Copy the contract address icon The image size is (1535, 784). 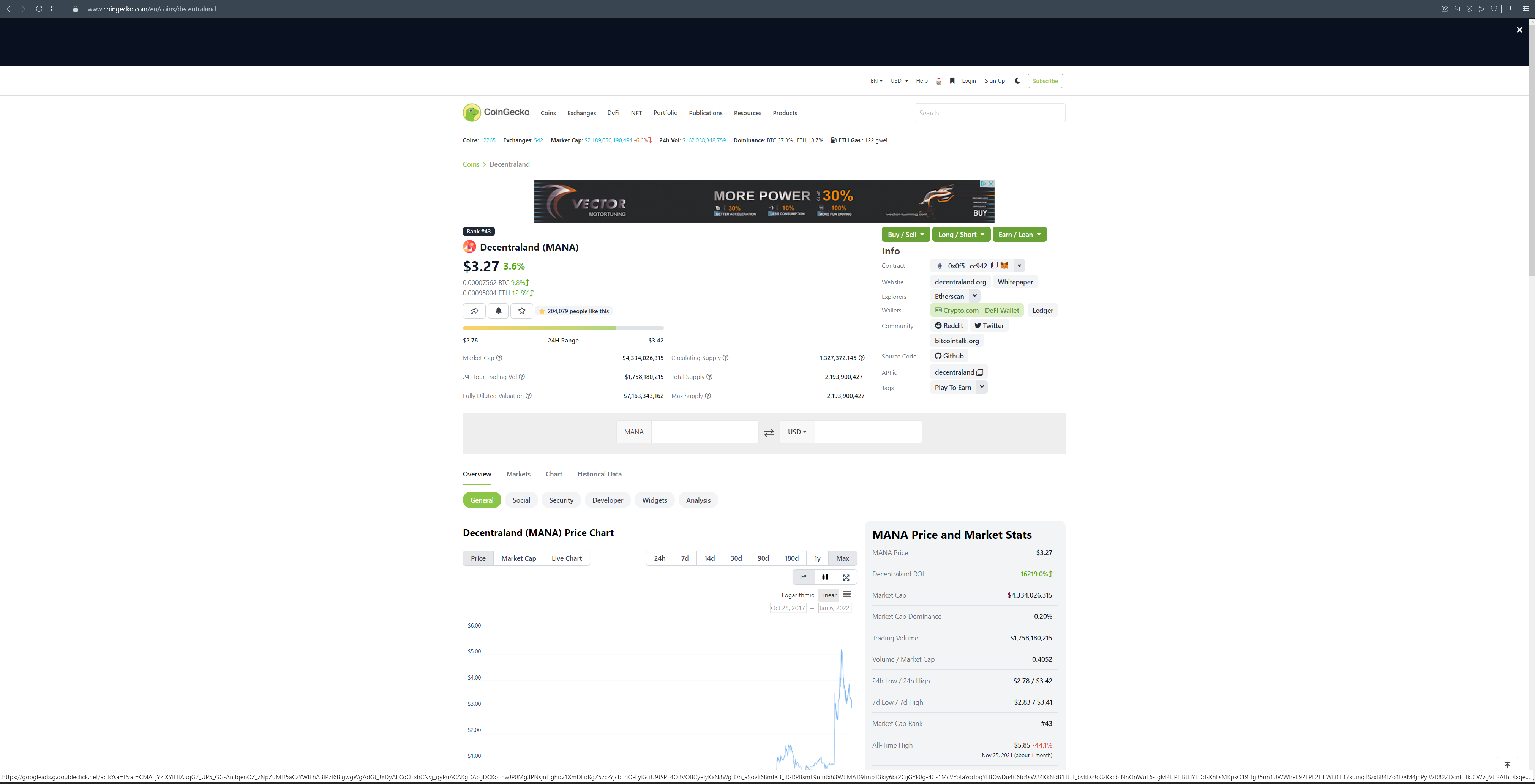pyautogui.click(x=994, y=266)
